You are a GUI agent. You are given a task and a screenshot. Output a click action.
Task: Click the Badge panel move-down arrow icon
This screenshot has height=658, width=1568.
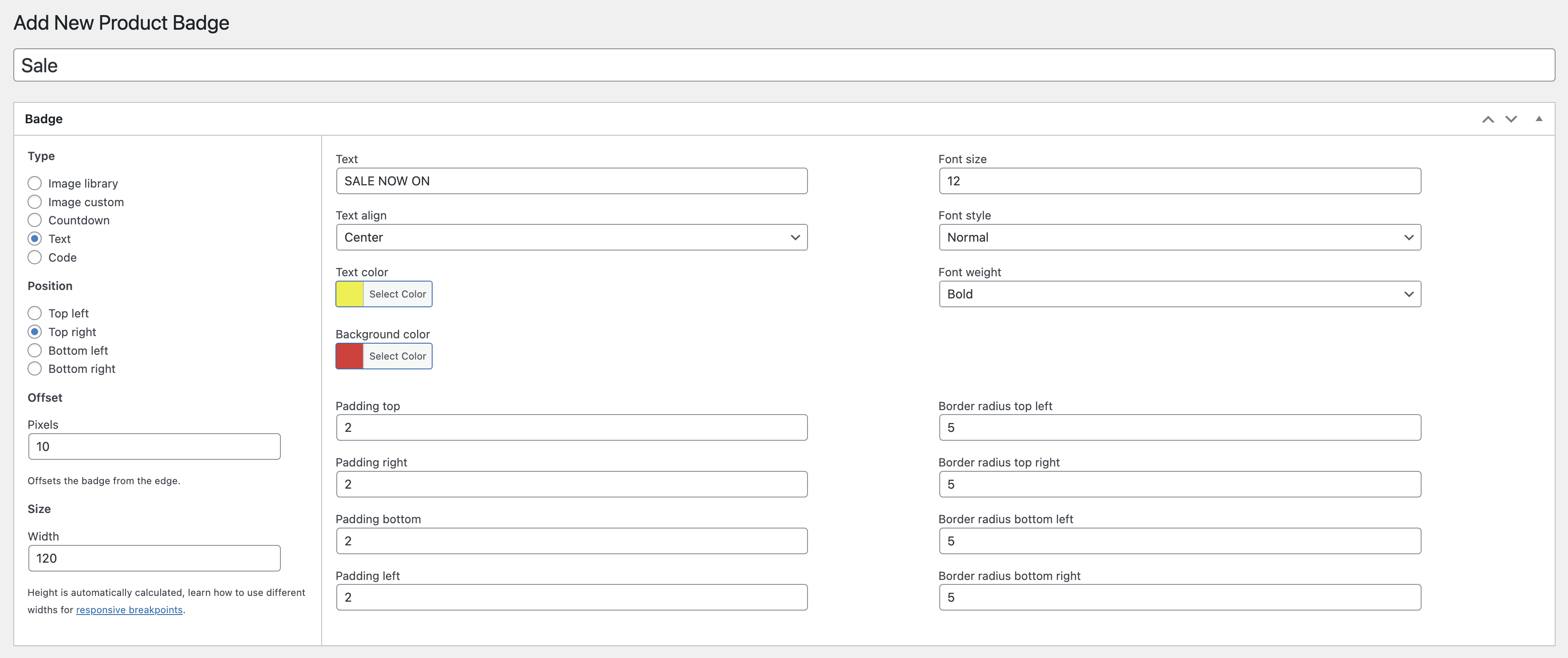(x=1511, y=119)
